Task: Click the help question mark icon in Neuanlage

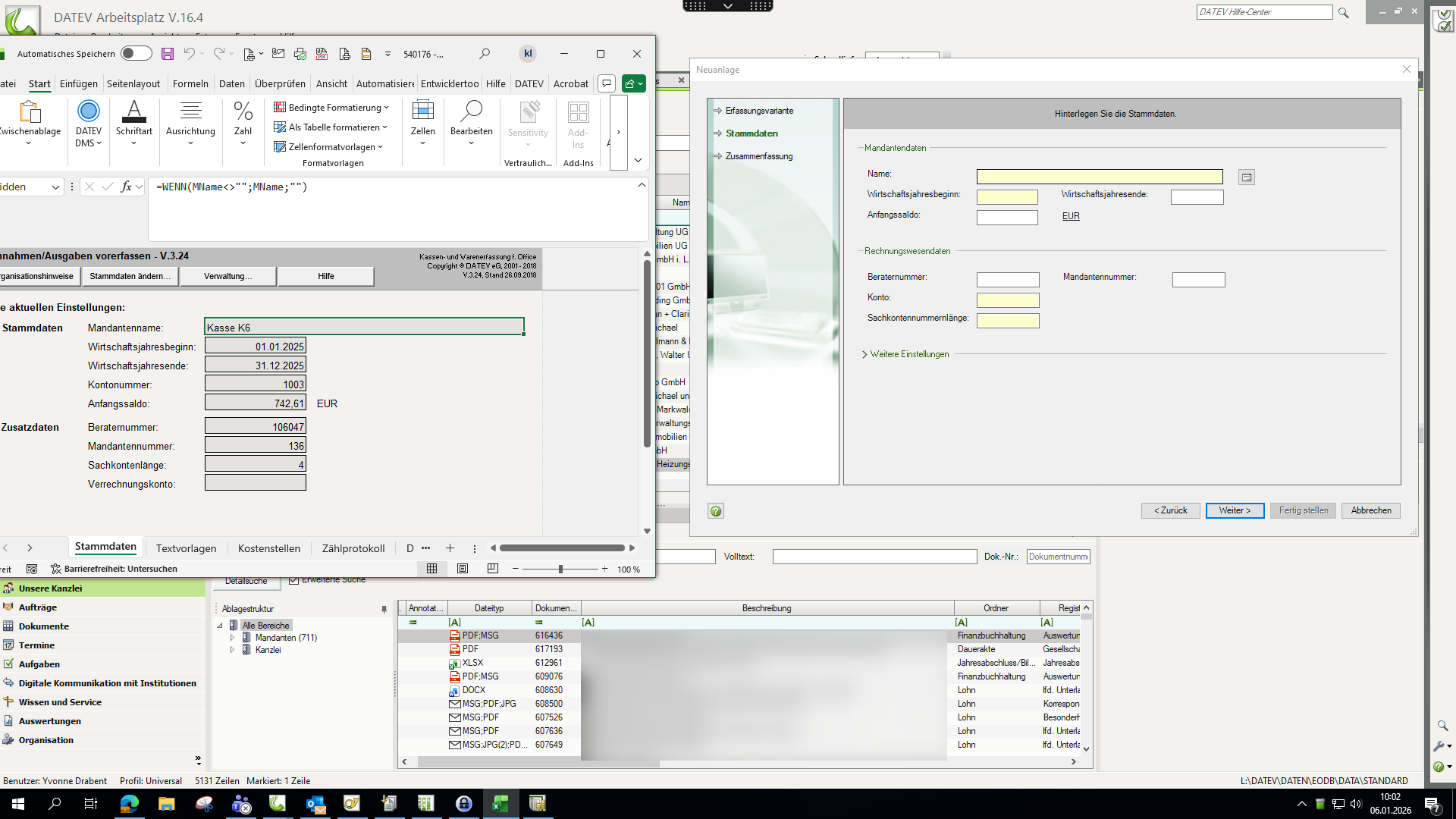Action: 715,511
